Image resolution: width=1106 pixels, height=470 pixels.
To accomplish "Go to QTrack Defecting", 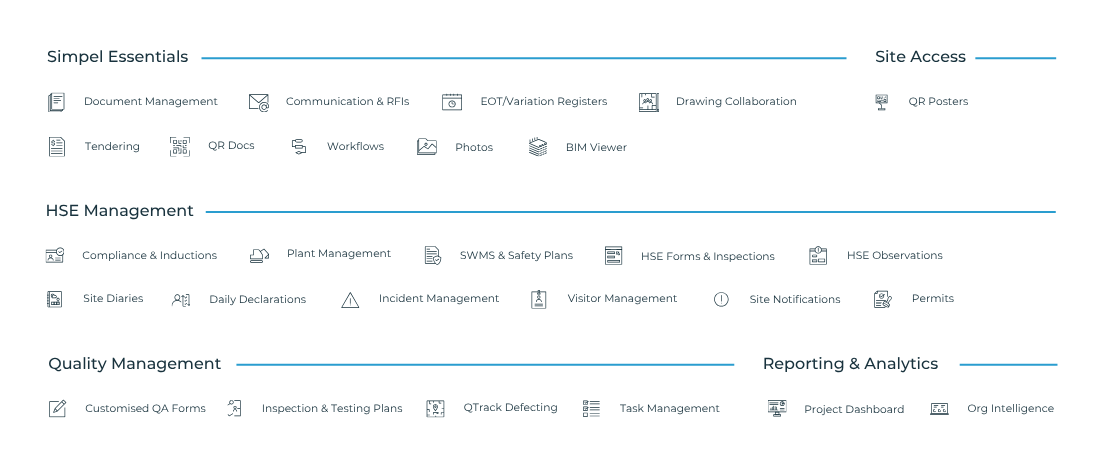I will pyautogui.click(x=510, y=408).
